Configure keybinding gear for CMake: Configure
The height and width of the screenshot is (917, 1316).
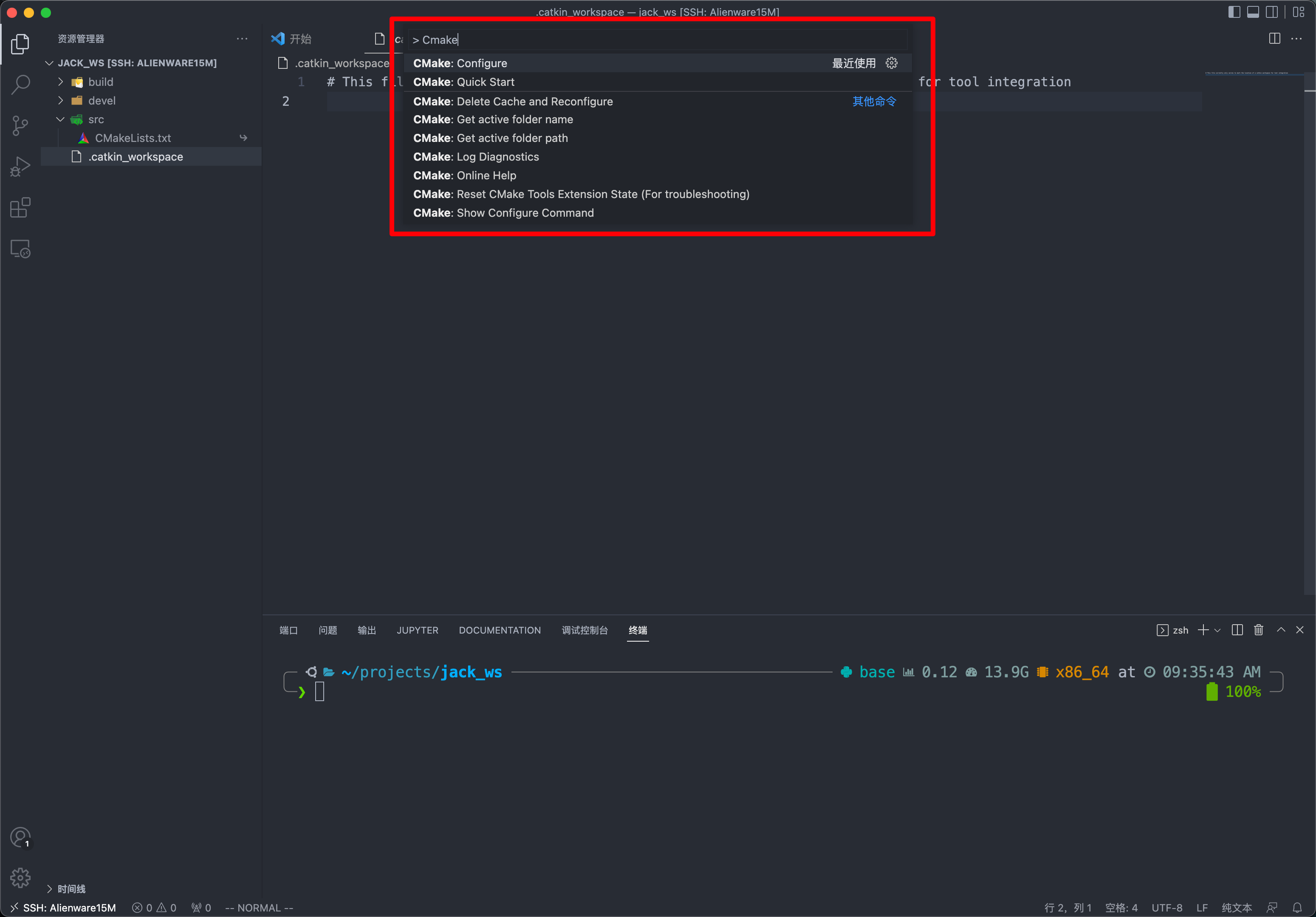(891, 63)
